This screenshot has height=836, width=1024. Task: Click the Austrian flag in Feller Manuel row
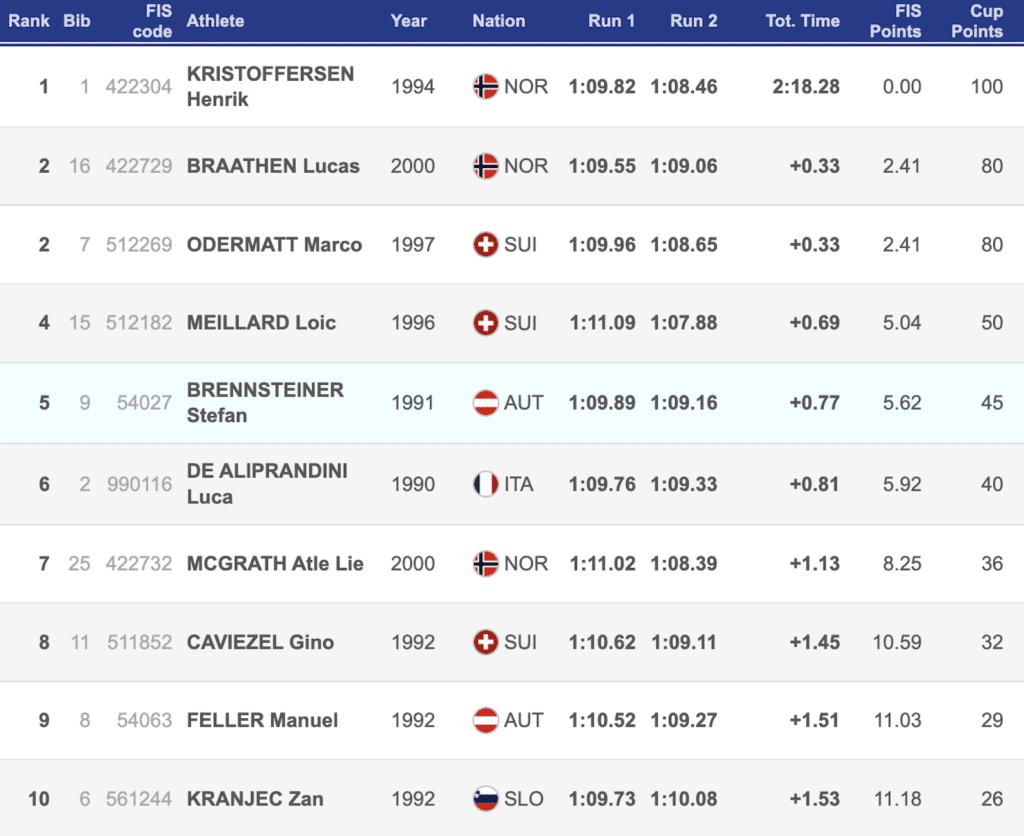485,720
